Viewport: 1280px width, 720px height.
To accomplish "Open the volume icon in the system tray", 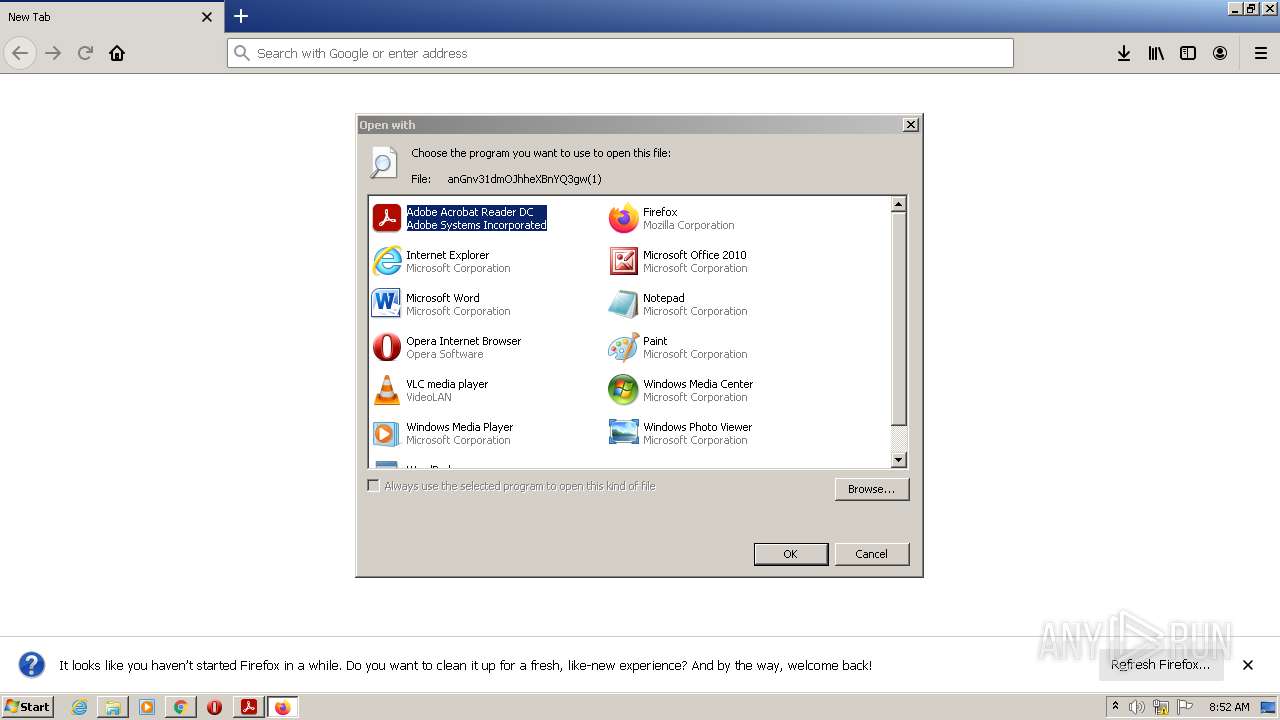I will pyautogui.click(x=1137, y=707).
